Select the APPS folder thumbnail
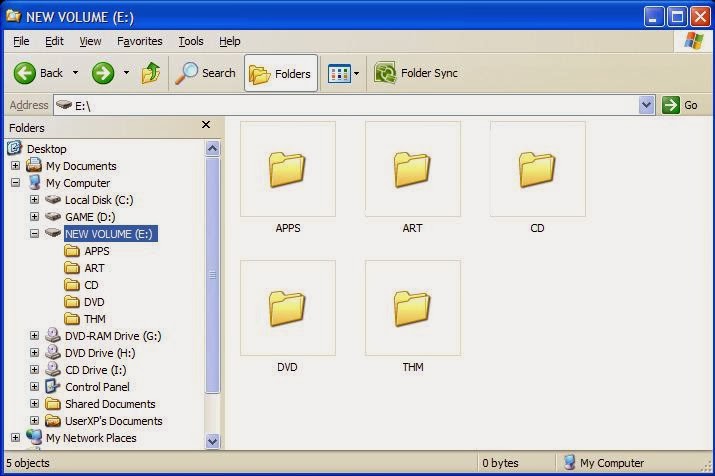 pos(288,169)
